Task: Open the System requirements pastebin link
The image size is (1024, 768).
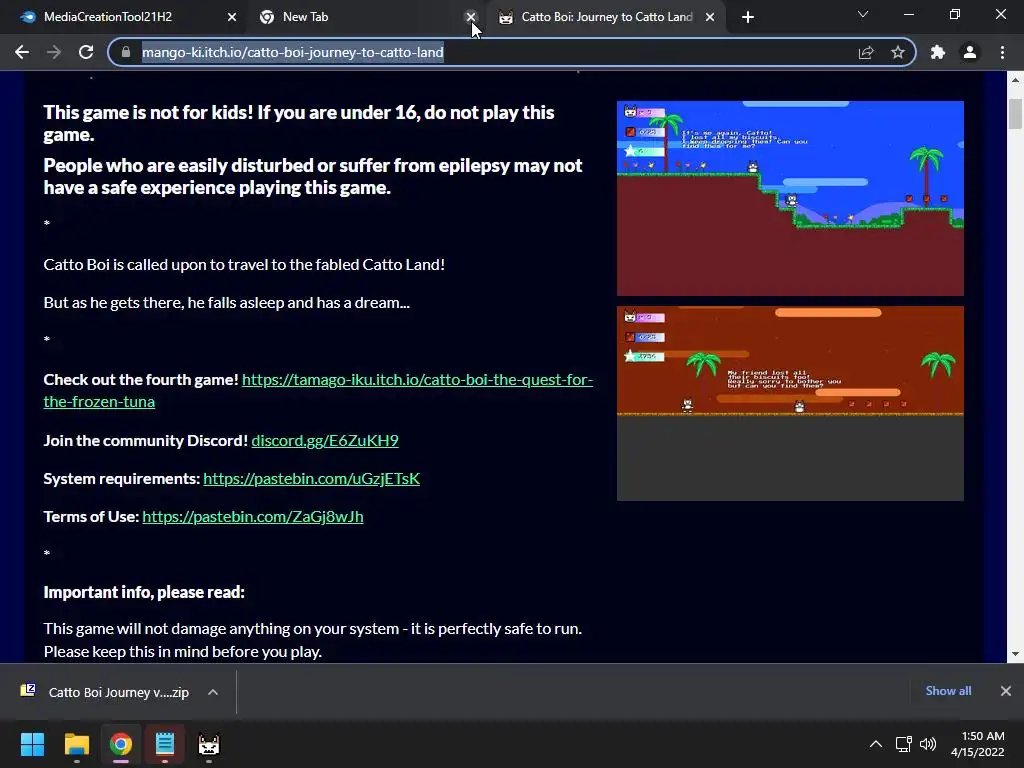Action: (312, 479)
